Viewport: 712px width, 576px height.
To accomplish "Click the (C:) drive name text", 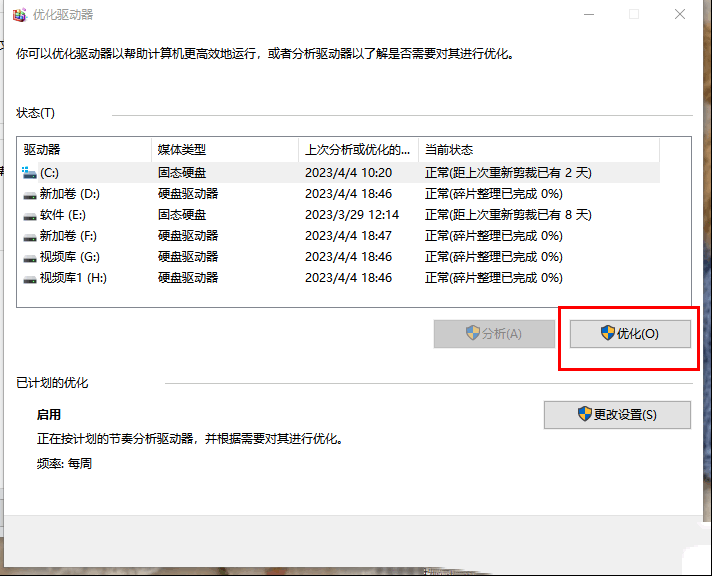I will tap(49, 173).
